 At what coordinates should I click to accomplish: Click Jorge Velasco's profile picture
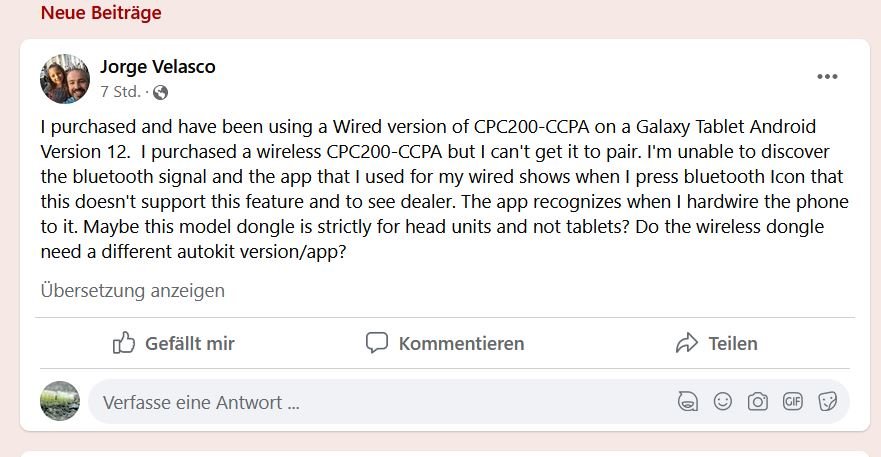point(65,79)
